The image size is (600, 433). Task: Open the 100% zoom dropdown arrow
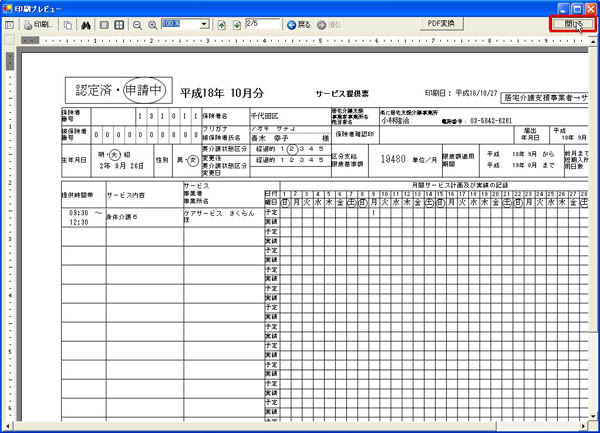(204, 24)
